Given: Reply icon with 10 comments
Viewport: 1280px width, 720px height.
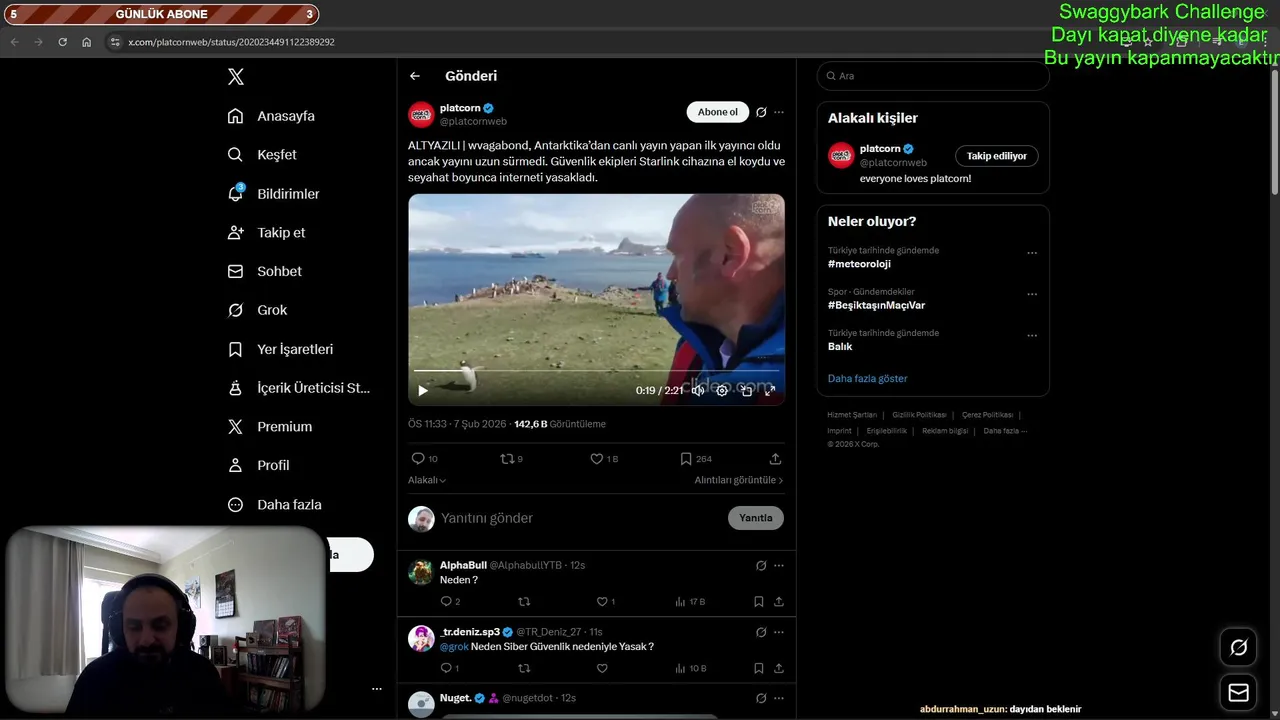Looking at the screenshot, I should pyautogui.click(x=424, y=459).
